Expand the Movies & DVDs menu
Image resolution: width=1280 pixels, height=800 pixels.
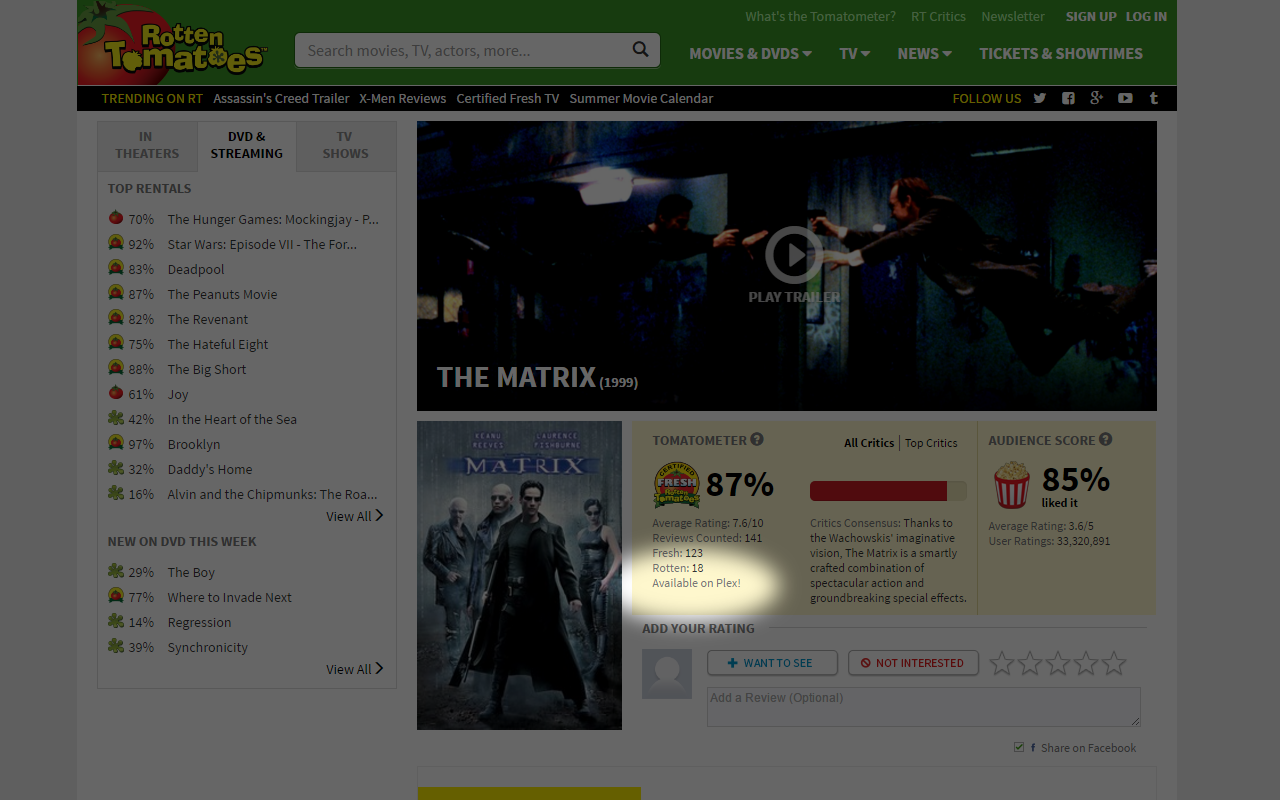click(x=750, y=53)
